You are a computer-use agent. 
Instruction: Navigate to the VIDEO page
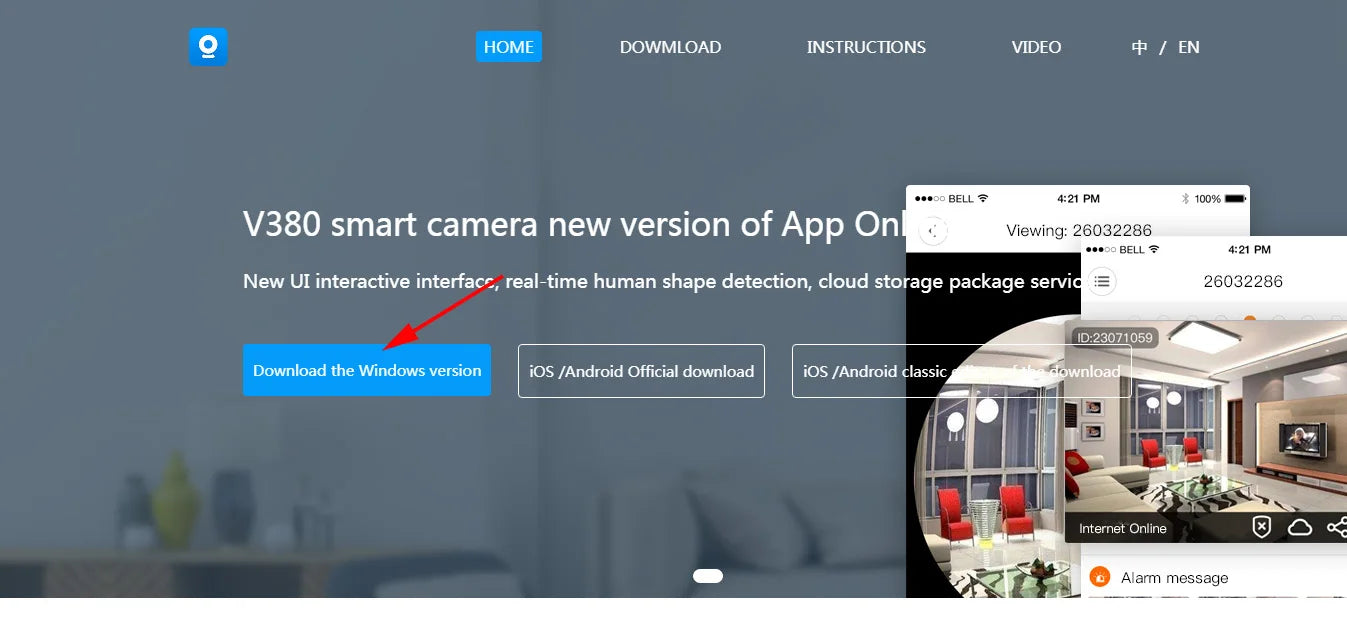pos(1036,47)
